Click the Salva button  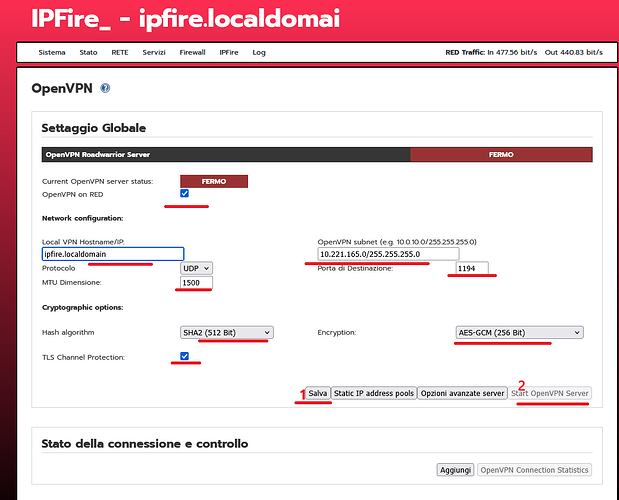click(318, 393)
